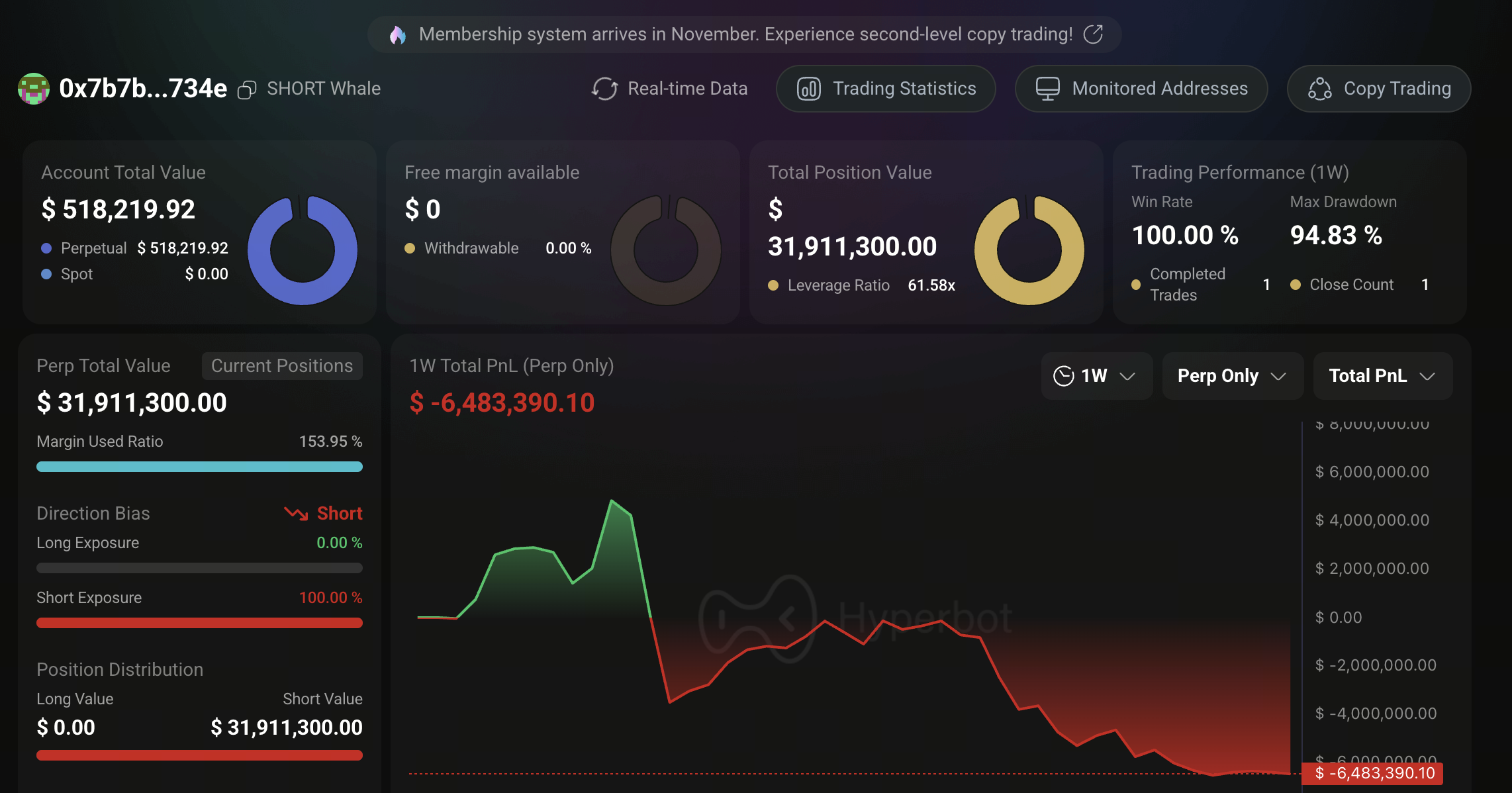Open the Perp Only dropdown
The width and height of the screenshot is (1512, 793).
coord(1232,376)
